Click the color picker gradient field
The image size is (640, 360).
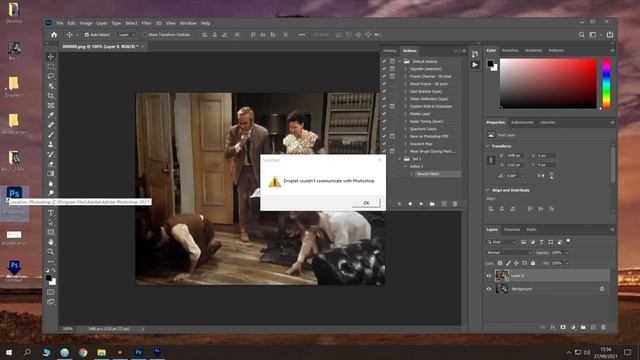click(548, 84)
